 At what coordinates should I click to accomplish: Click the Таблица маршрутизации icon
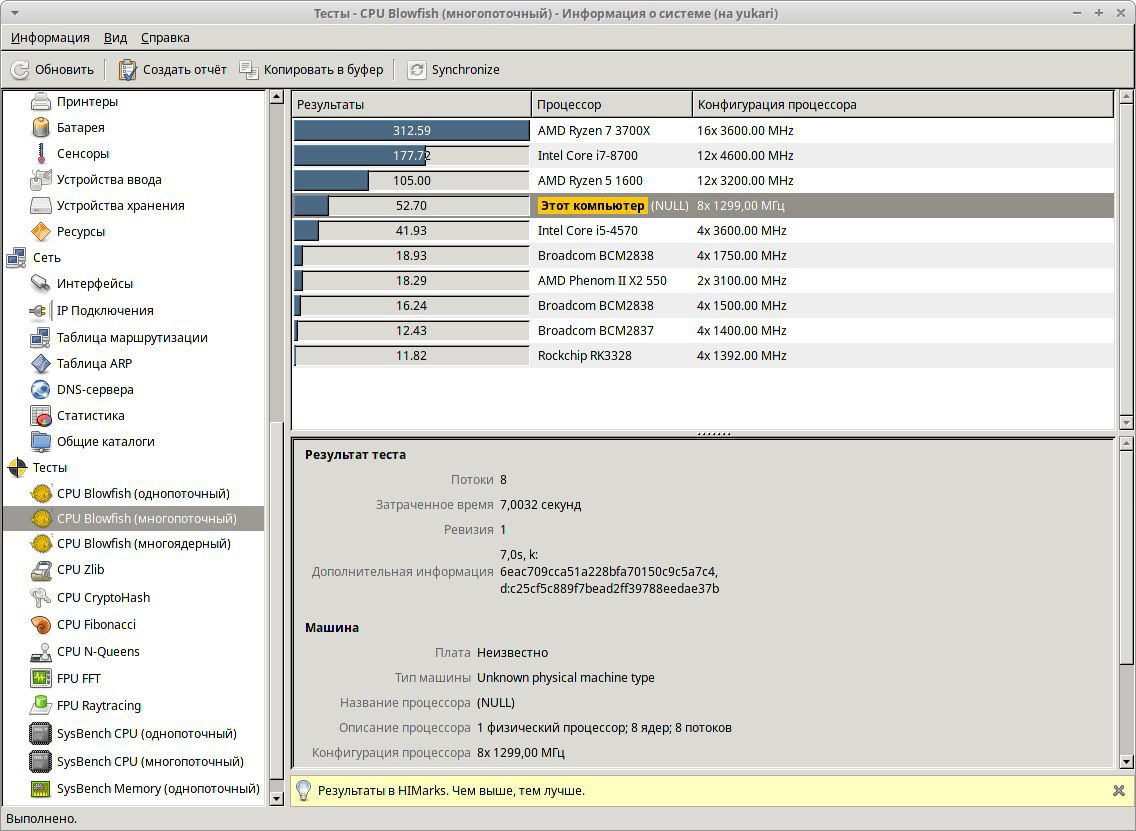(x=41, y=338)
